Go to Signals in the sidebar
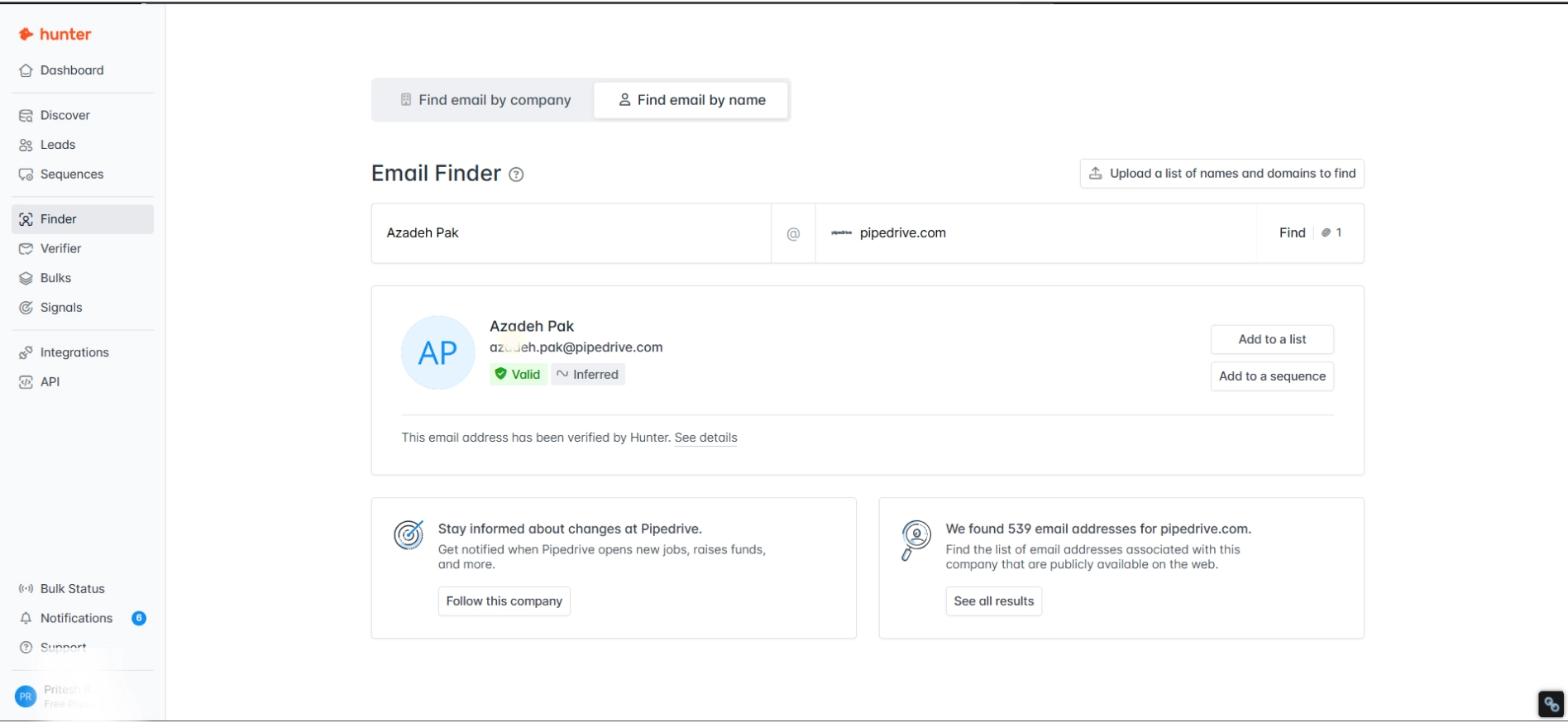This screenshot has height=723, width=1568. click(x=82, y=308)
